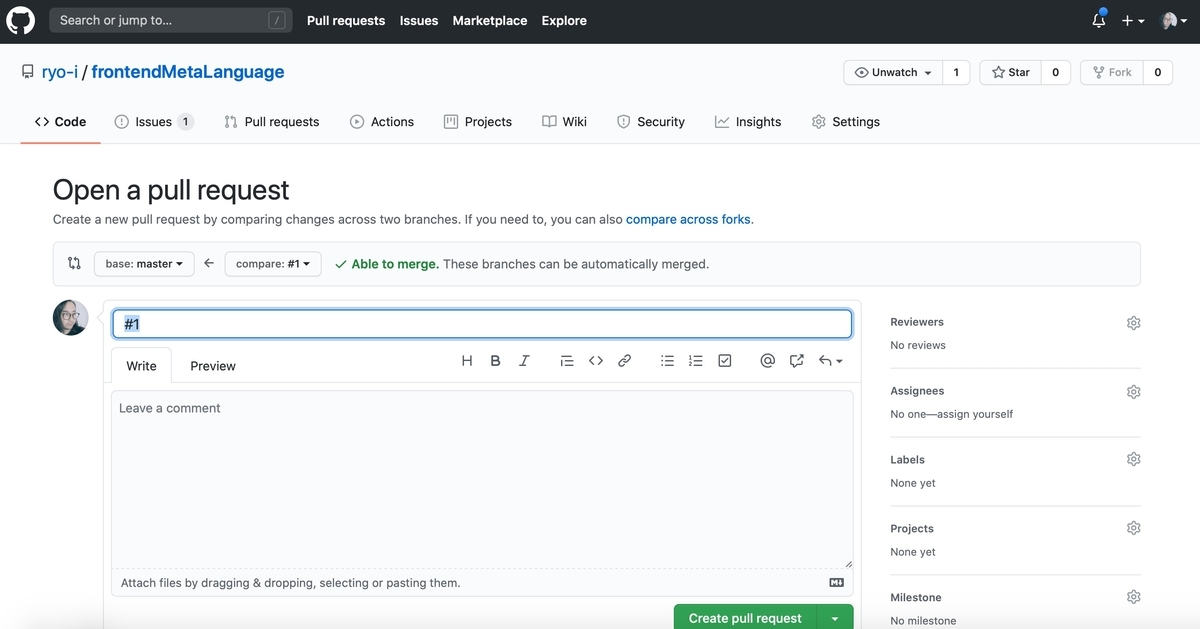The image size is (1200, 629).
Task: Switch to the repository Pull requests tab
Action: coord(271,122)
